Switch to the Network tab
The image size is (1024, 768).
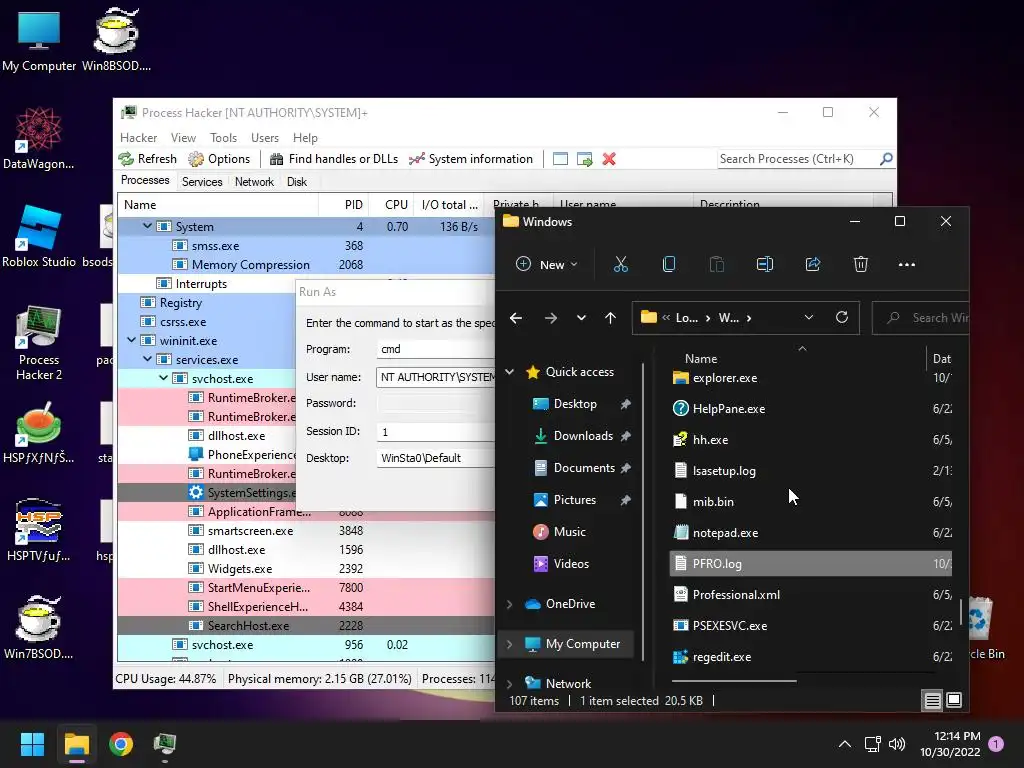[x=254, y=182]
